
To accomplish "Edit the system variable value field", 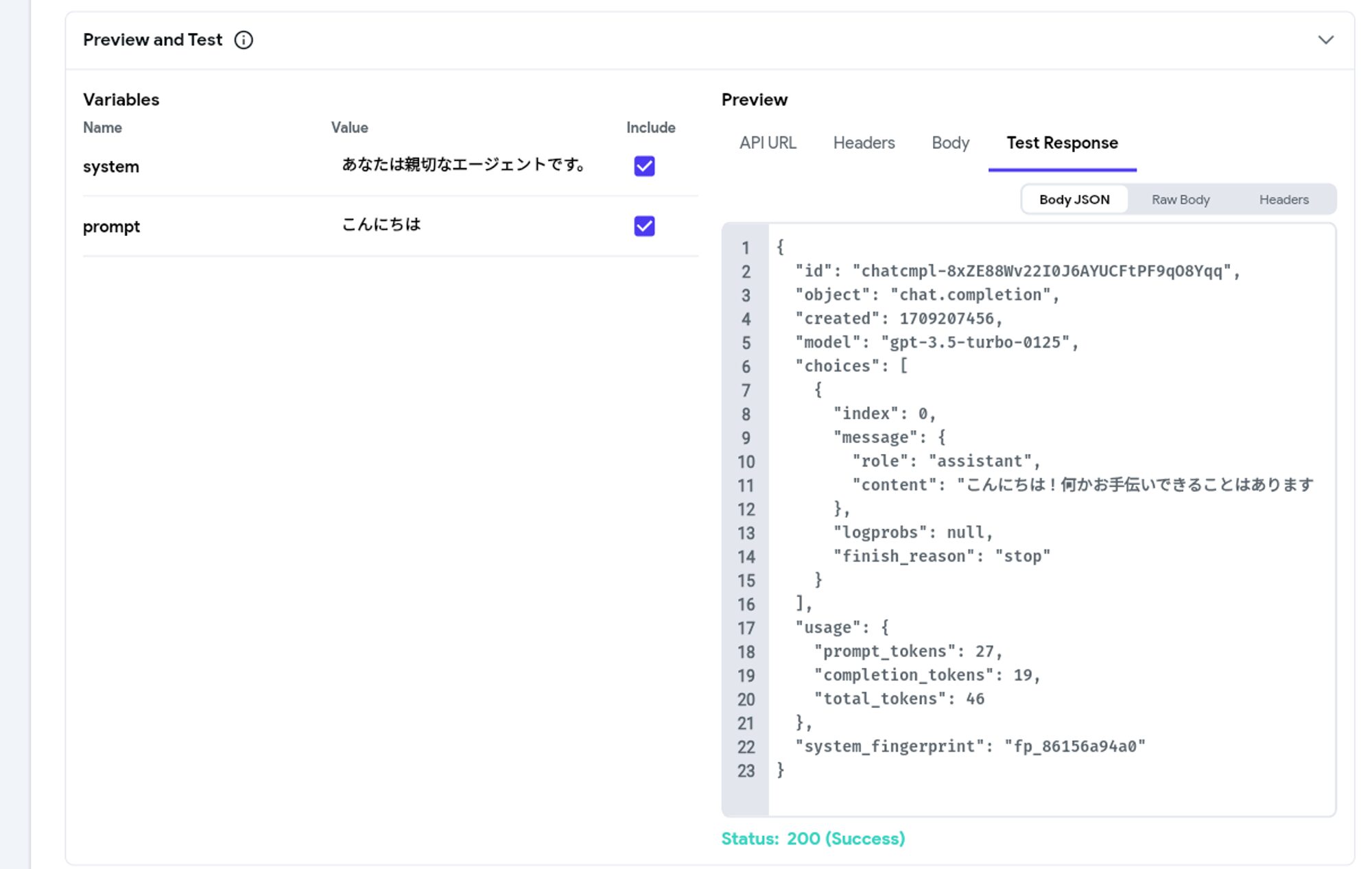I will 464,165.
